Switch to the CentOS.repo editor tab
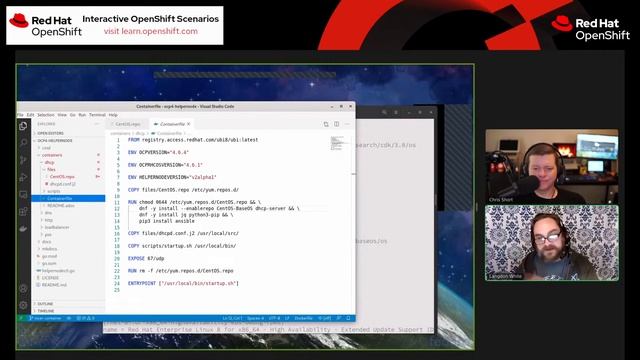 tap(127, 124)
